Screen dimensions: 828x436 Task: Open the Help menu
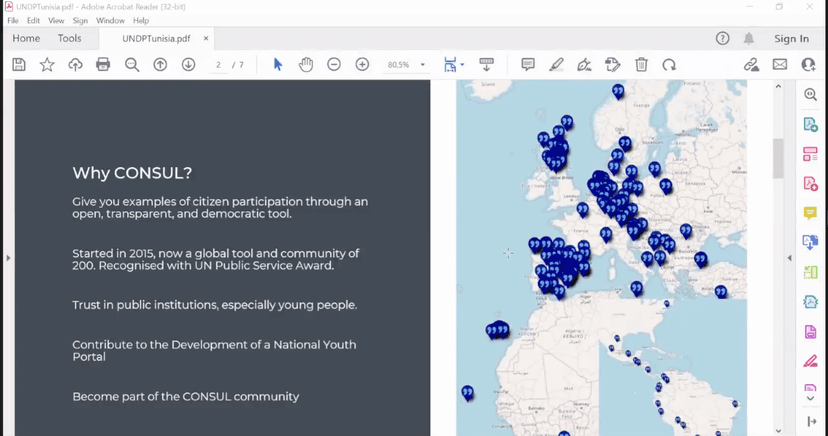click(x=141, y=21)
